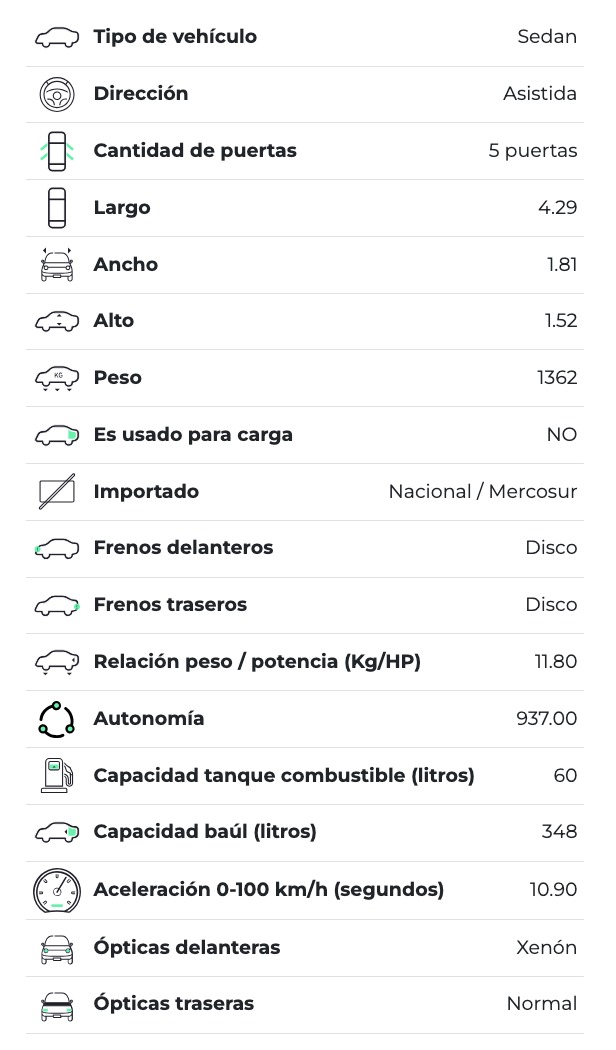Click the 937.00 autonomy value
The width and height of the screenshot is (616, 1050).
[x=546, y=719]
